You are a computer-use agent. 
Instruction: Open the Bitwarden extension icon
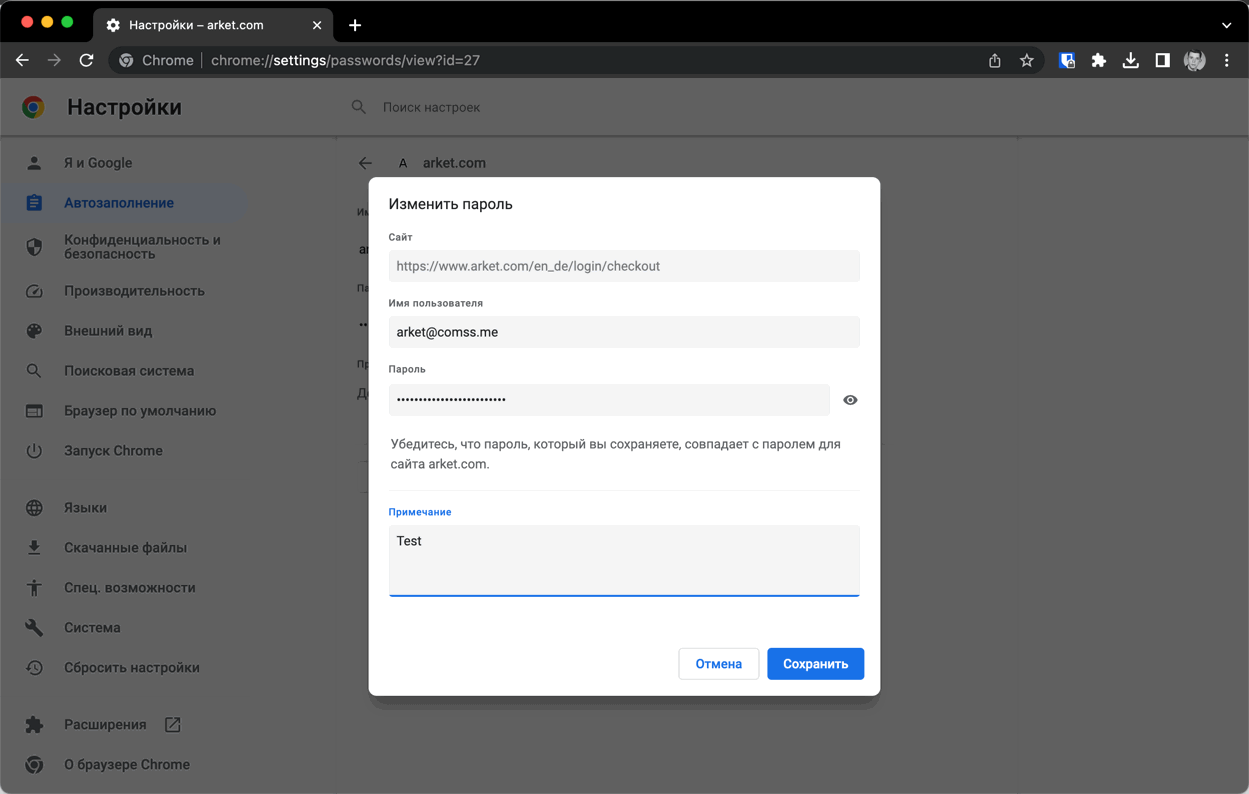[1067, 60]
